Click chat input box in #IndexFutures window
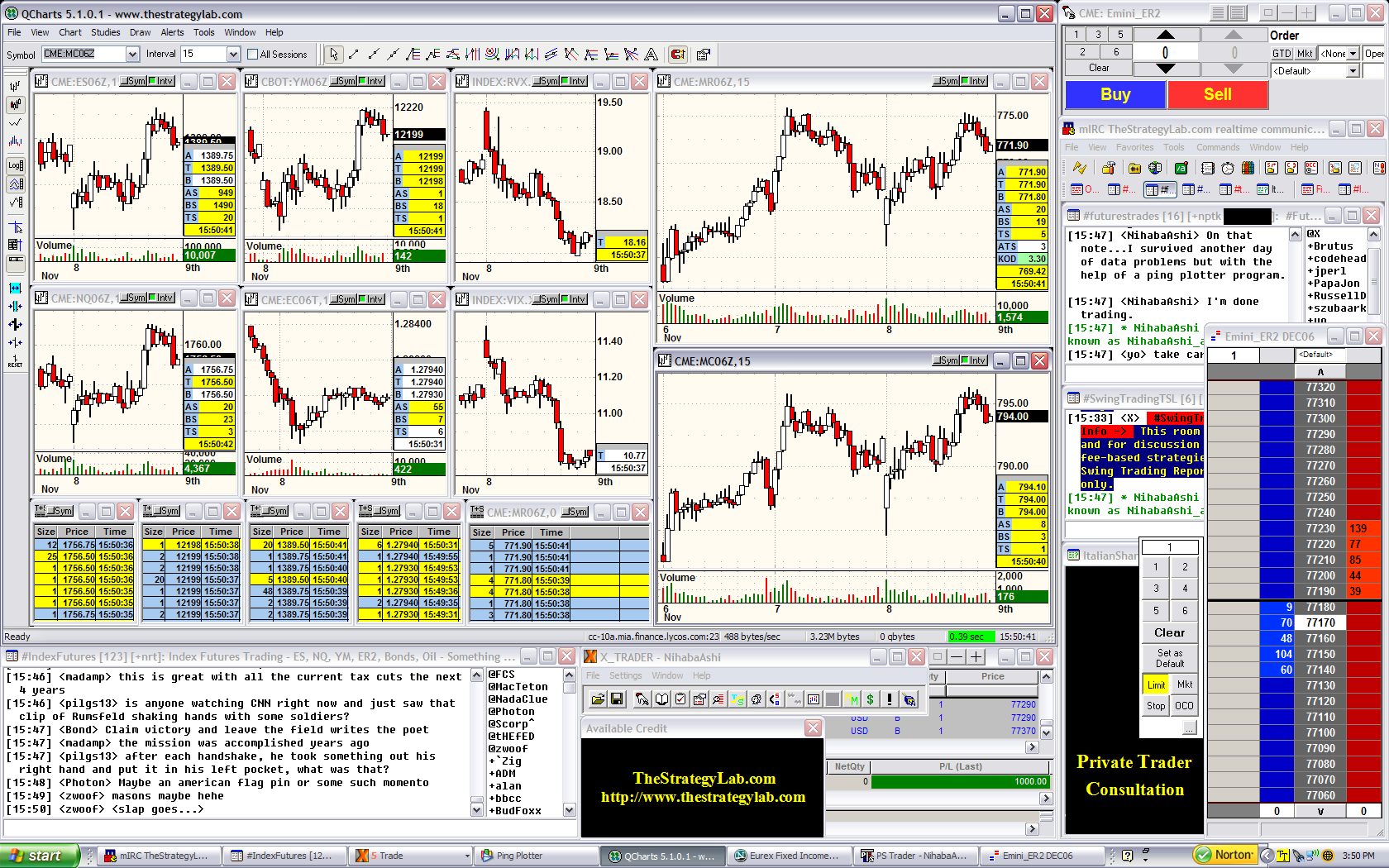 [291, 828]
